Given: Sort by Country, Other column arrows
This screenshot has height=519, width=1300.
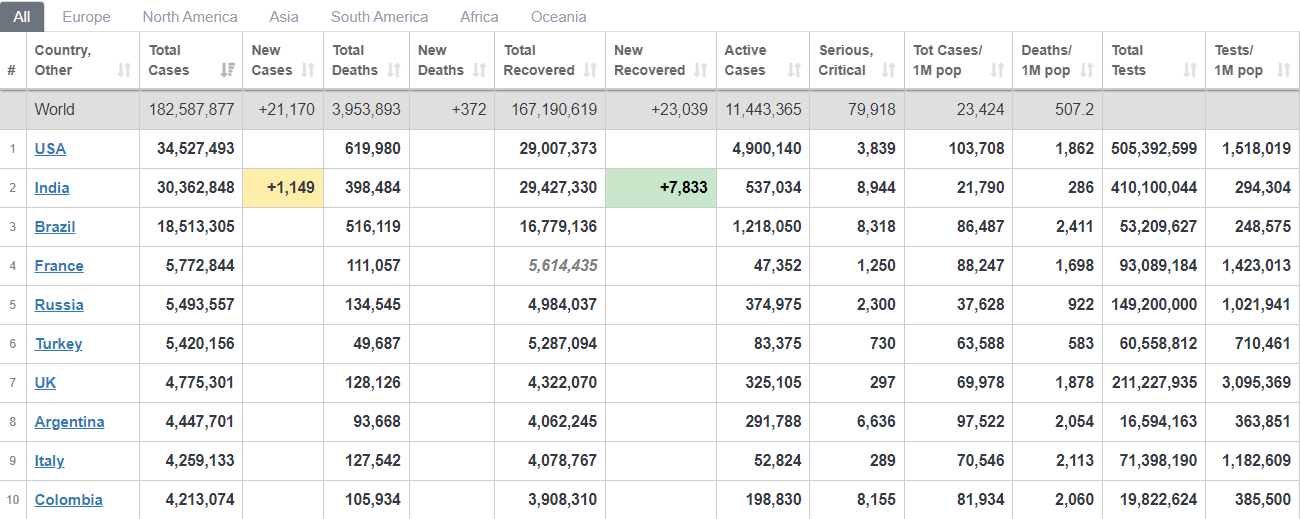Looking at the screenshot, I should pyautogui.click(x=124, y=70).
